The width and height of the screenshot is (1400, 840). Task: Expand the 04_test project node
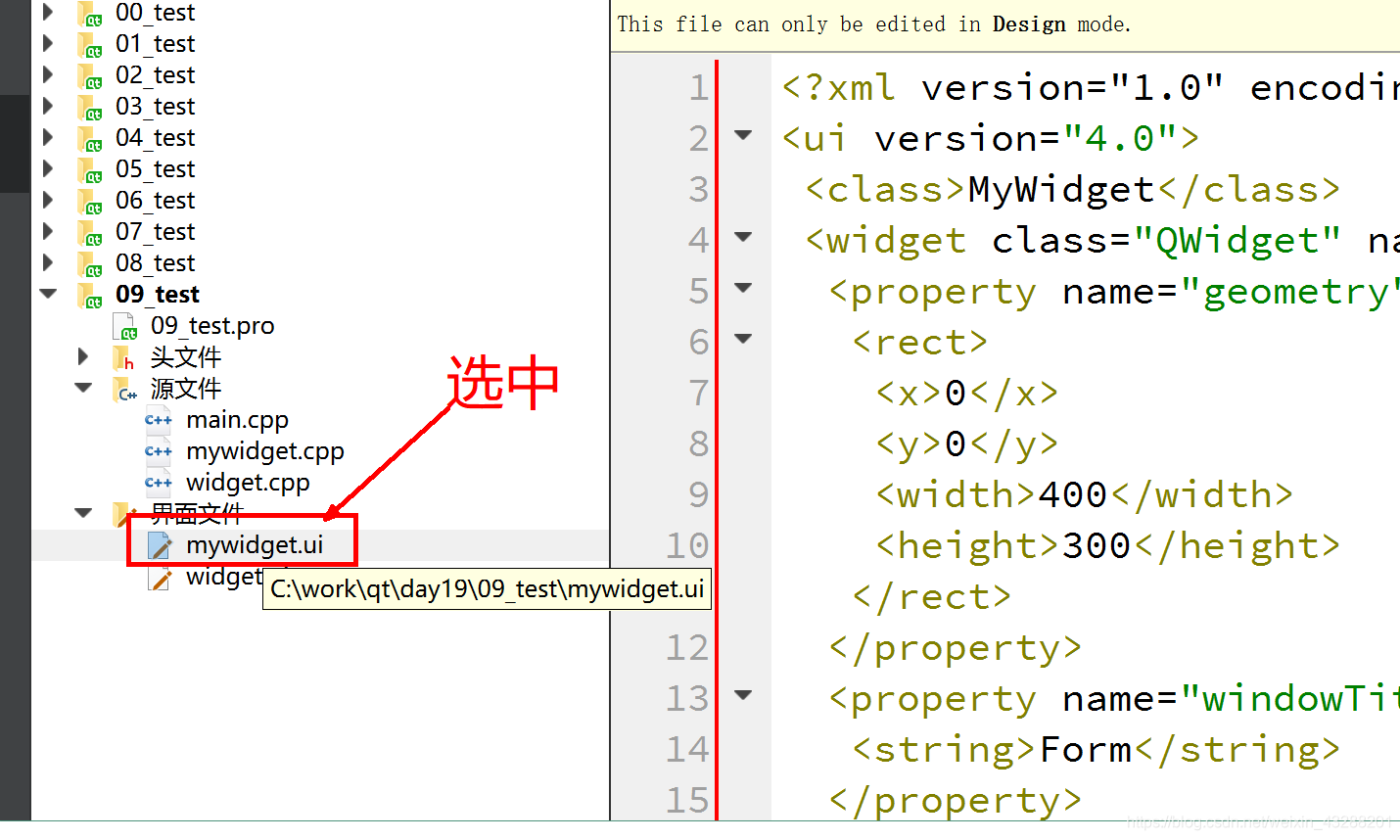(48, 137)
